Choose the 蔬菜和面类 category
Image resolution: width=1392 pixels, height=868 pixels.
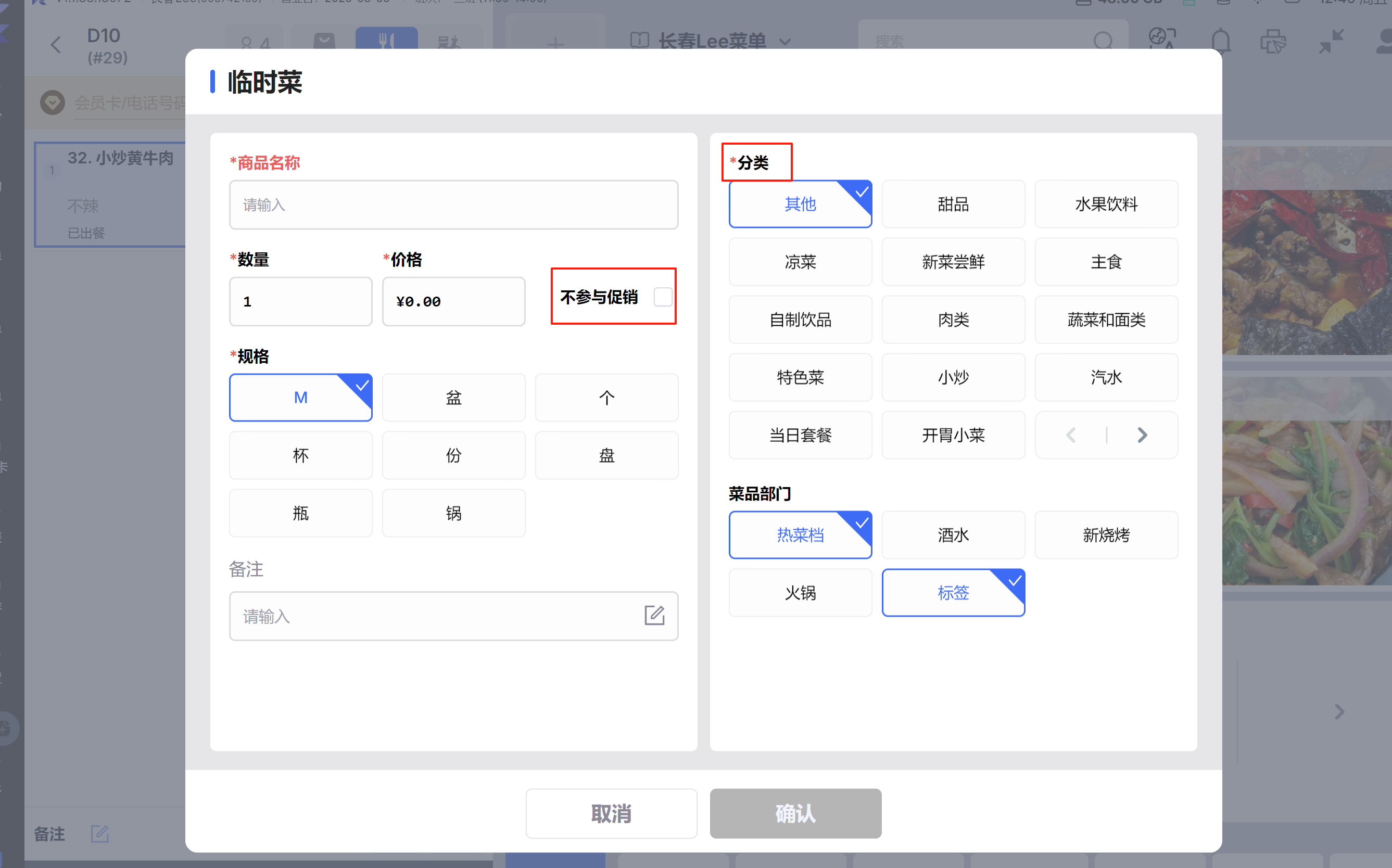point(1106,320)
